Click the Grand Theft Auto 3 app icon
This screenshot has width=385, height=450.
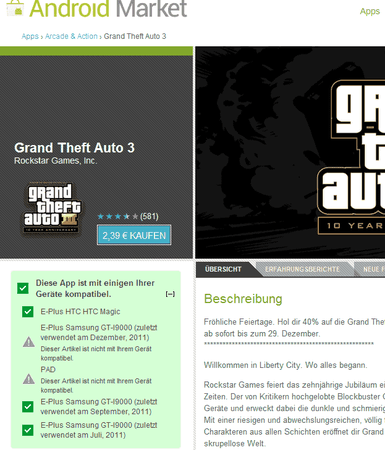click(x=52, y=207)
